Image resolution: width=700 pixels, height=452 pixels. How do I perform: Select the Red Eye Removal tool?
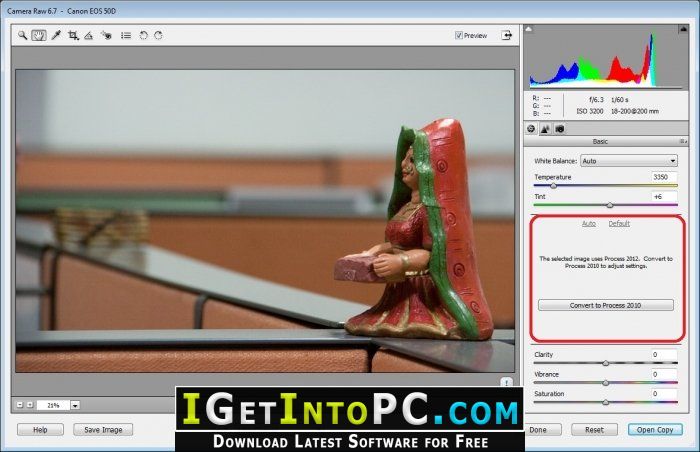[x=106, y=35]
